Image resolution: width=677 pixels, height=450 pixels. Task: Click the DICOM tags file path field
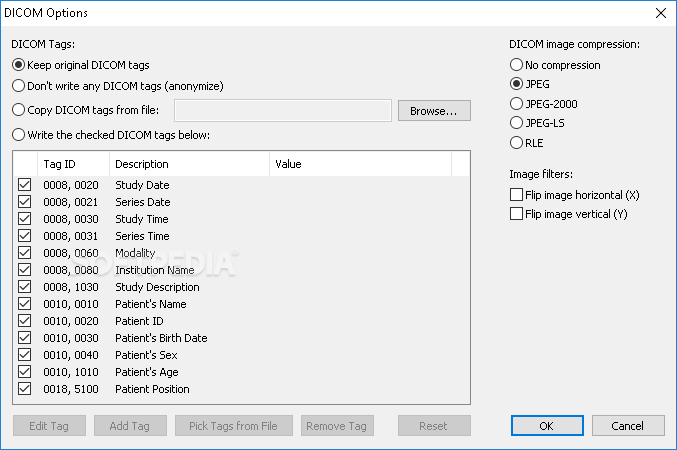click(283, 111)
